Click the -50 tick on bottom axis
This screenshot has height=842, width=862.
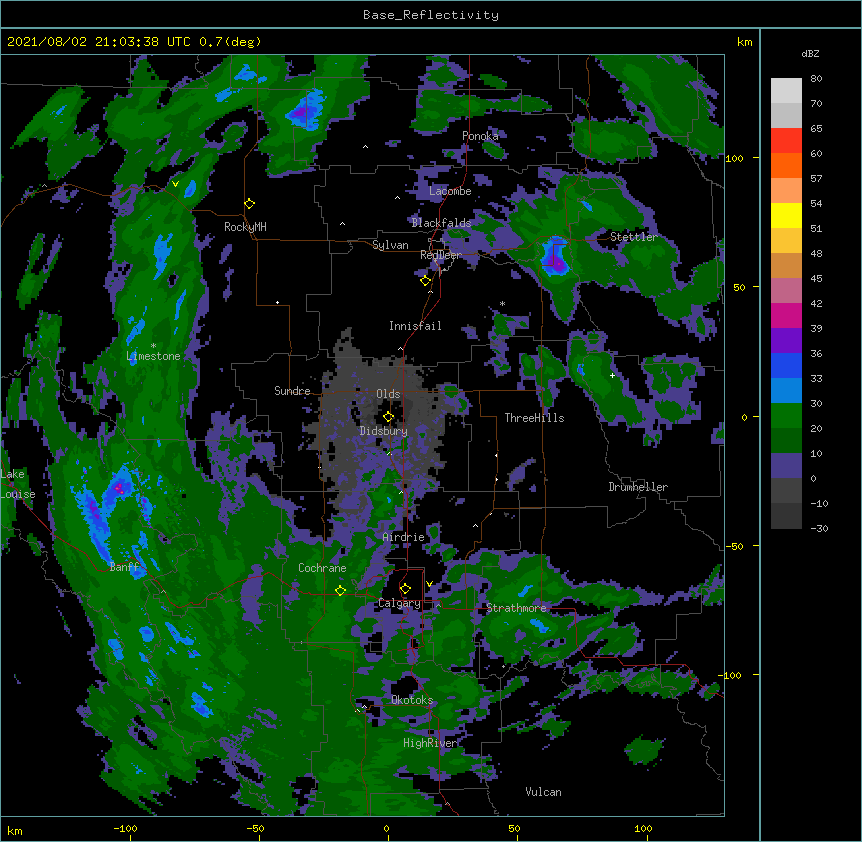coord(255,828)
